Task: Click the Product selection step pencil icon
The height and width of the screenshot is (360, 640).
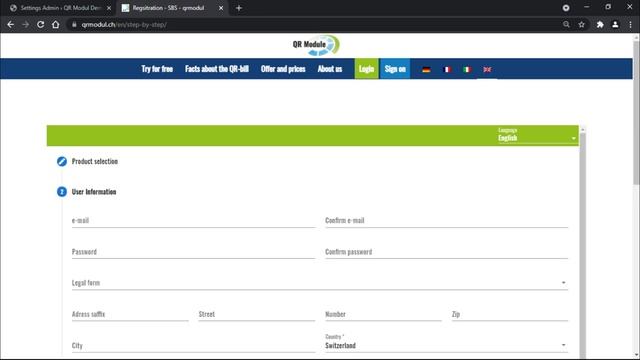Action: 62,162
